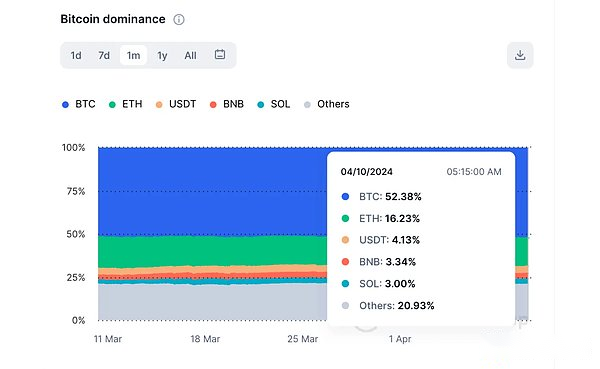The image size is (600, 369).
Task: Click the orange USDT legend dot
Action: (159, 104)
